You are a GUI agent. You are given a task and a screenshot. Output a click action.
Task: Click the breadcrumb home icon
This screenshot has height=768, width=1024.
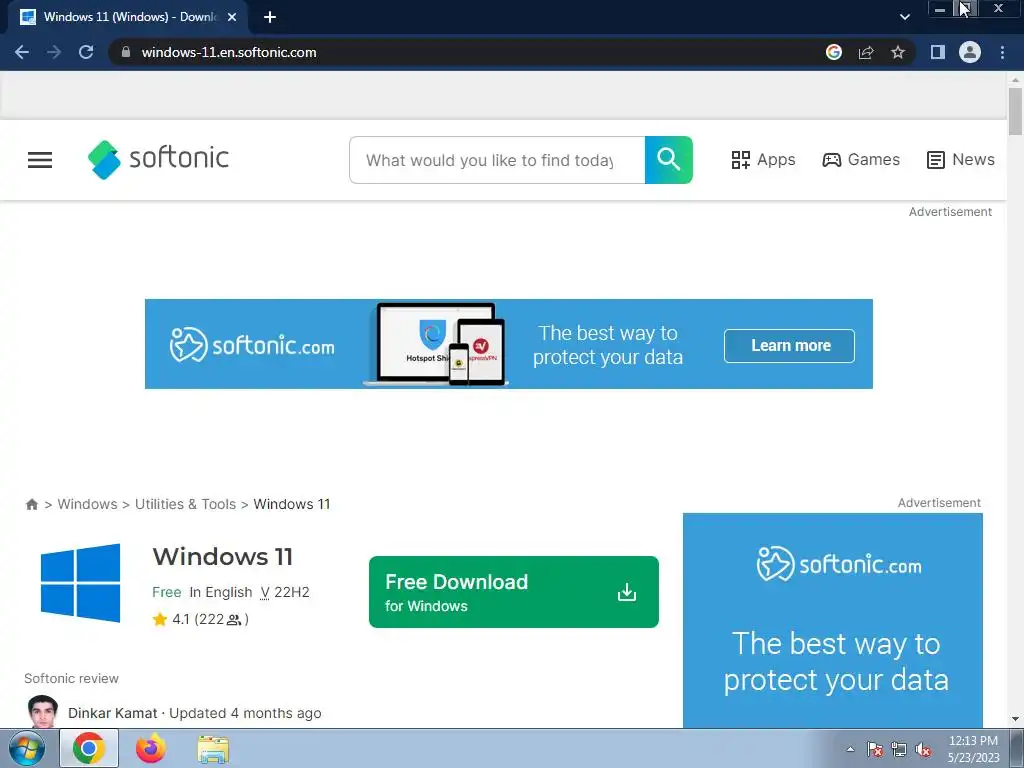click(x=31, y=504)
